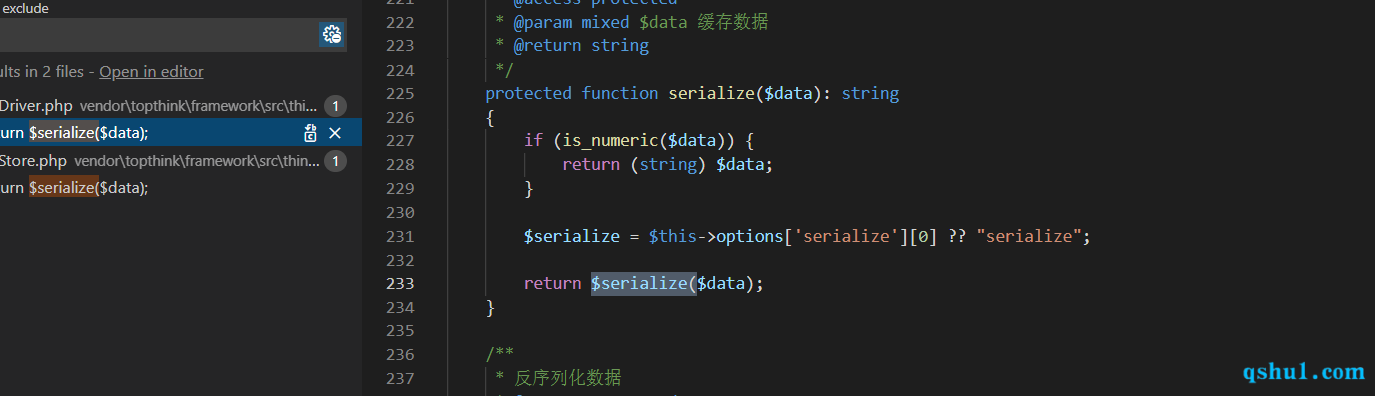Click the highlighted $serialize( text in editor
The height and width of the screenshot is (396, 1375).
(643, 283)
